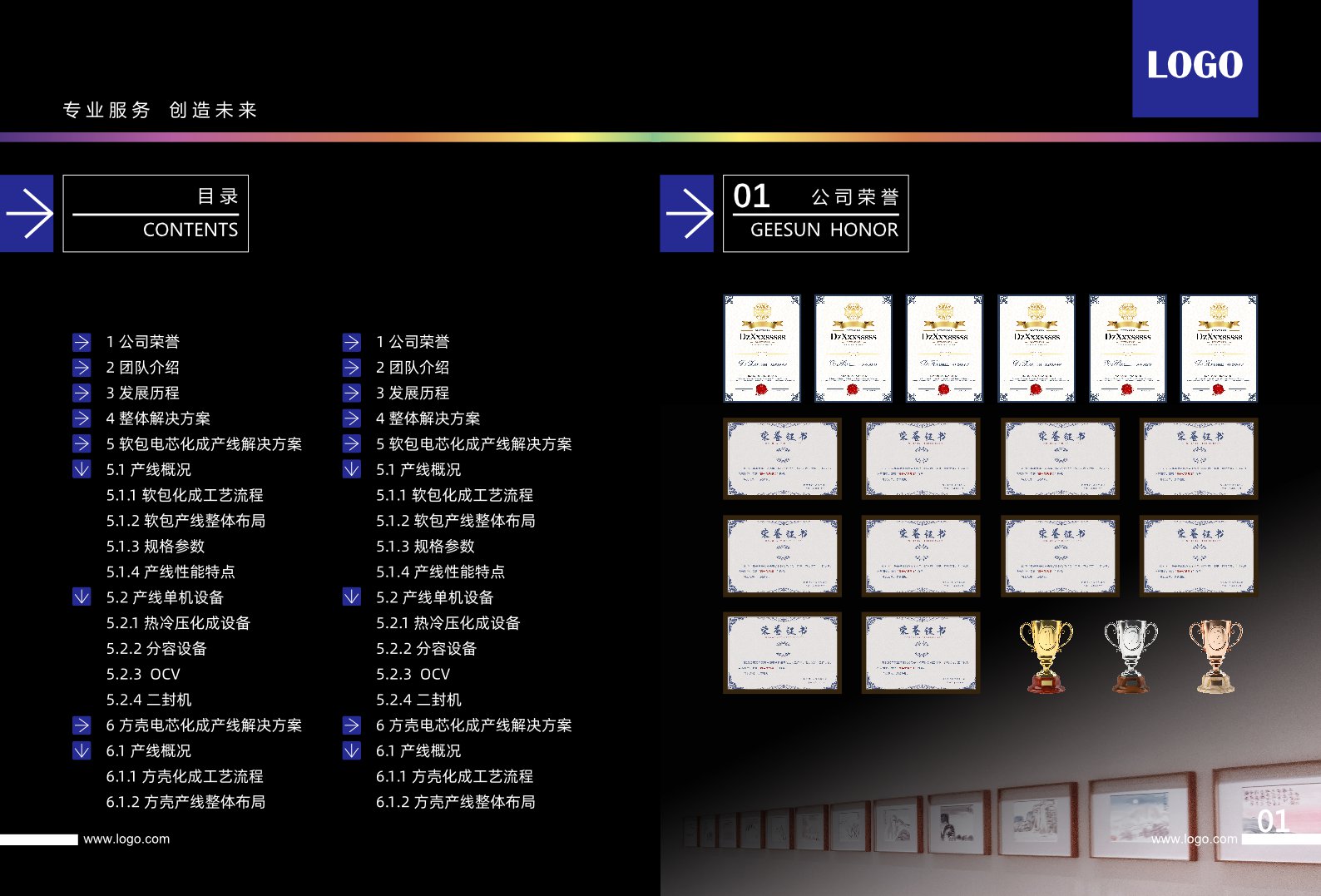The height and width of the screenshot is (896, 1321).
Task: Open the leftmost portrait certificate in the top row
Action: [762, 349]
